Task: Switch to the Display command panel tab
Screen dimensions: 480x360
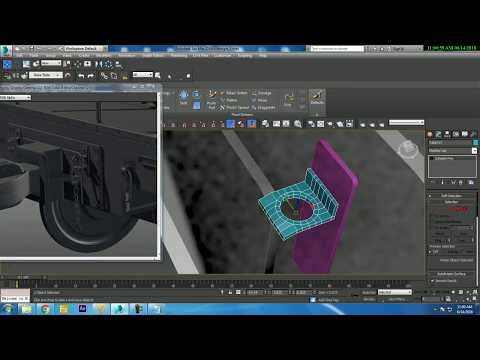Action: [465, 134]
